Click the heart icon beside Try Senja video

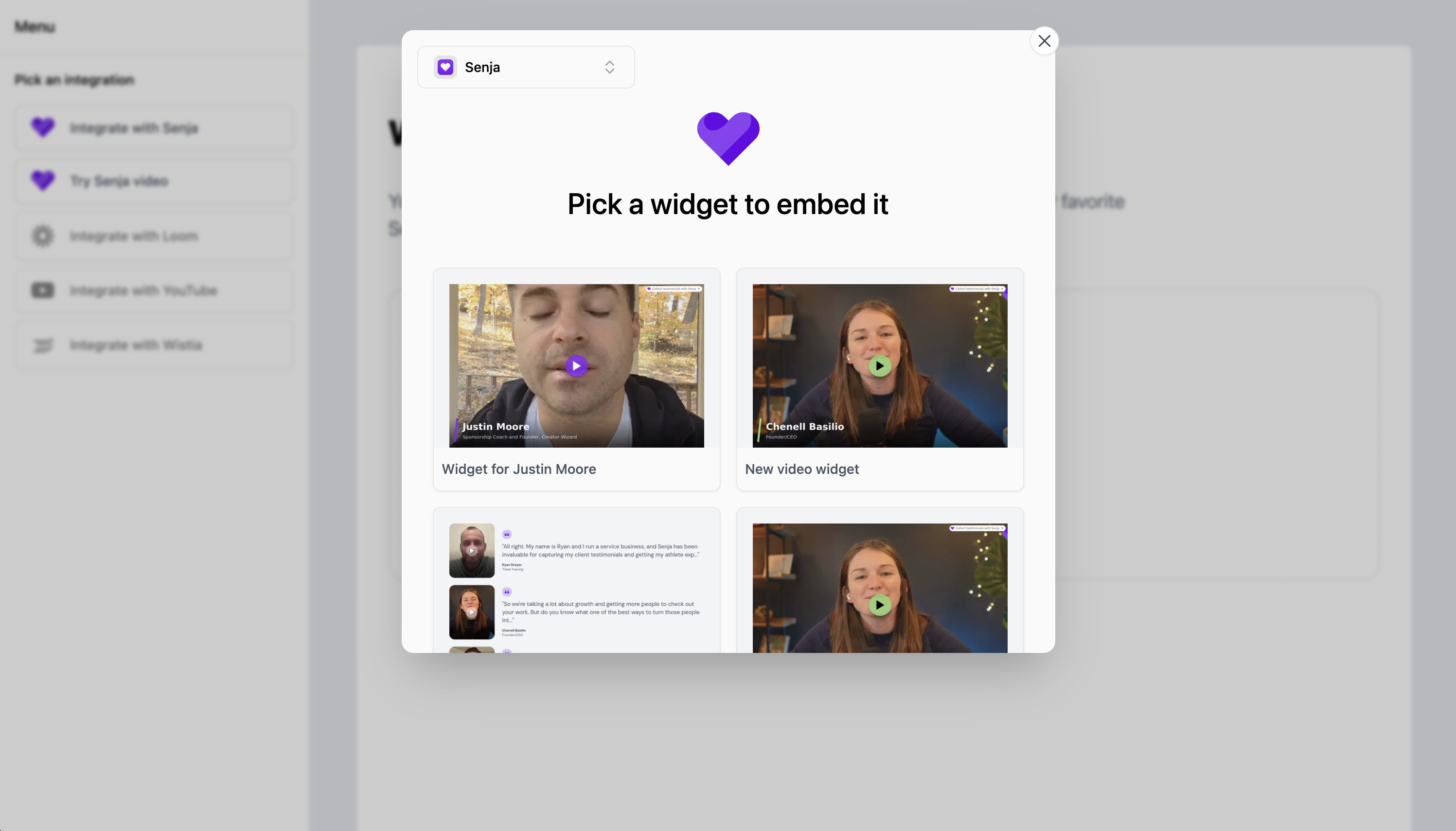[x=43, y=181]
